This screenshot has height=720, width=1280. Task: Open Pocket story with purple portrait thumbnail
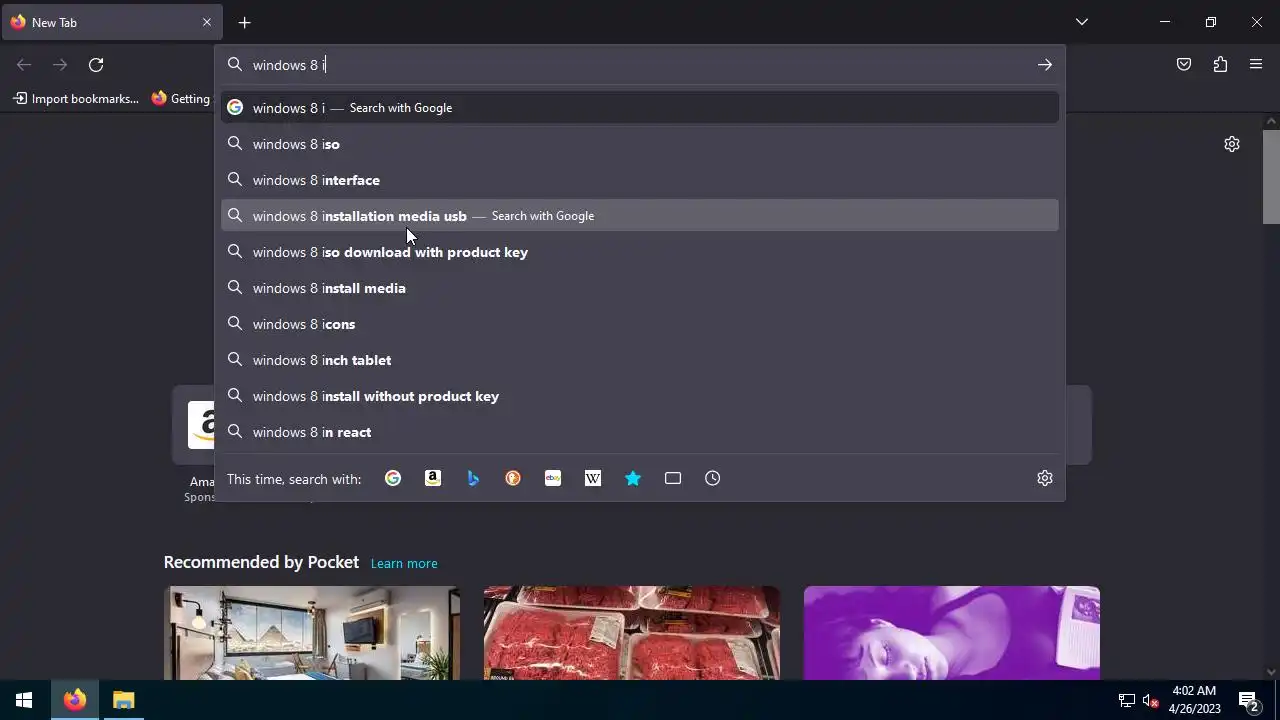pos(952,633)
